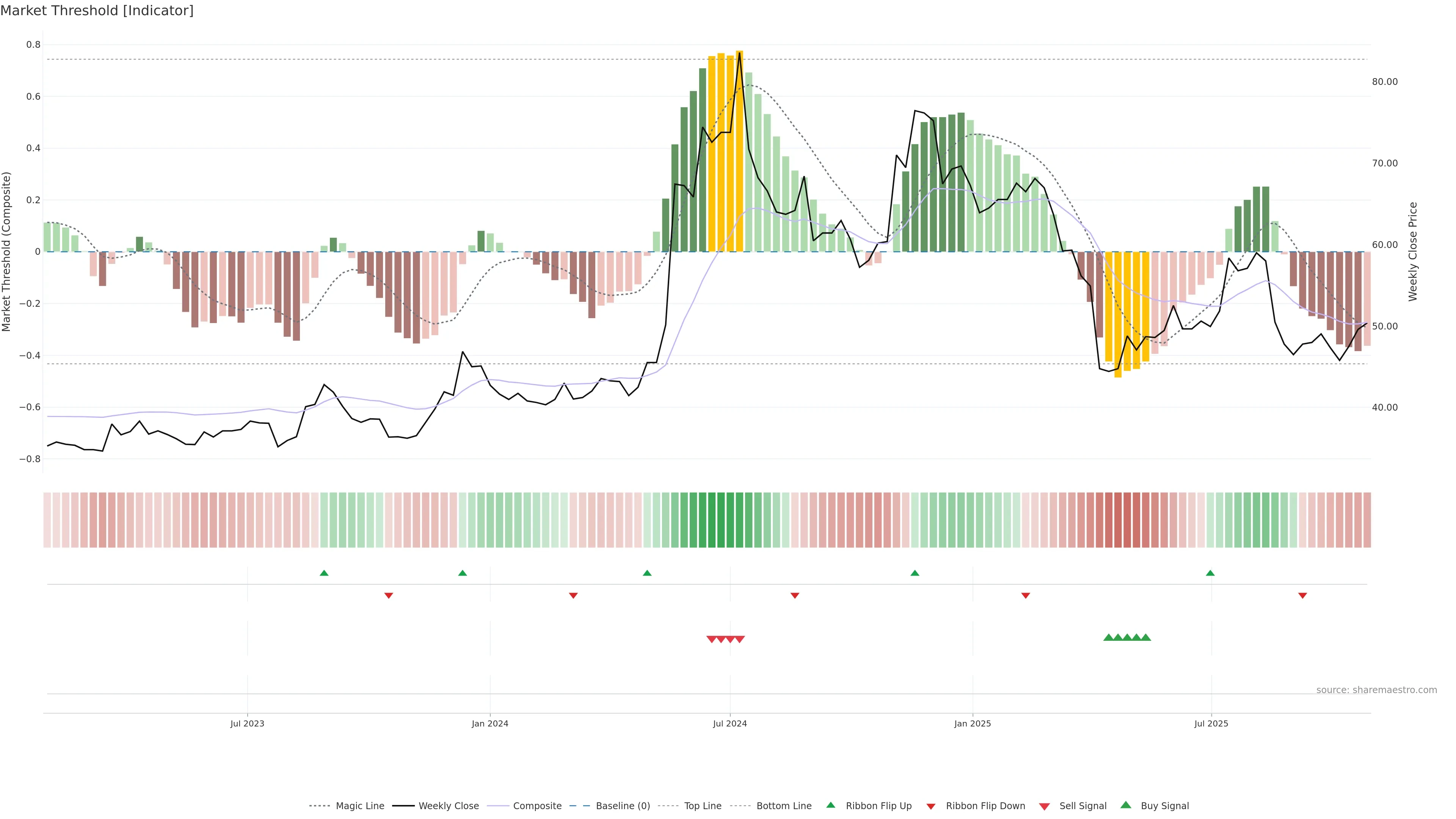Toggle Weekly Close series in the legend
This screenshot has width=1456, height=819.
coord(448,806)
